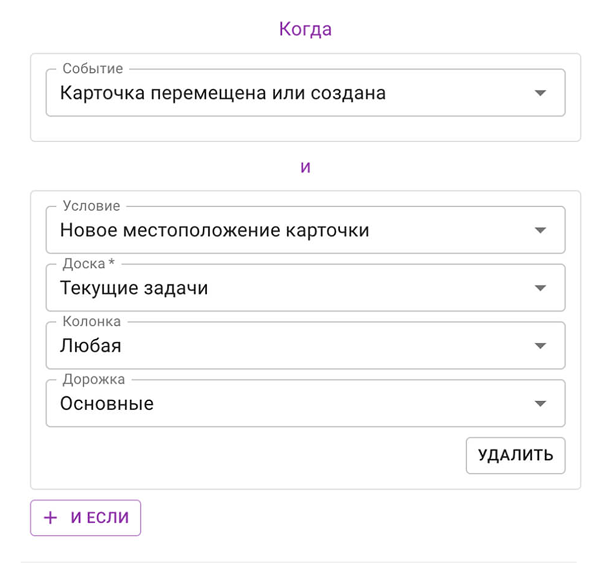Viewport: 600px width, 563px height.
Task: Click the 'Дорожка' field label
Action: pos(94,379)
